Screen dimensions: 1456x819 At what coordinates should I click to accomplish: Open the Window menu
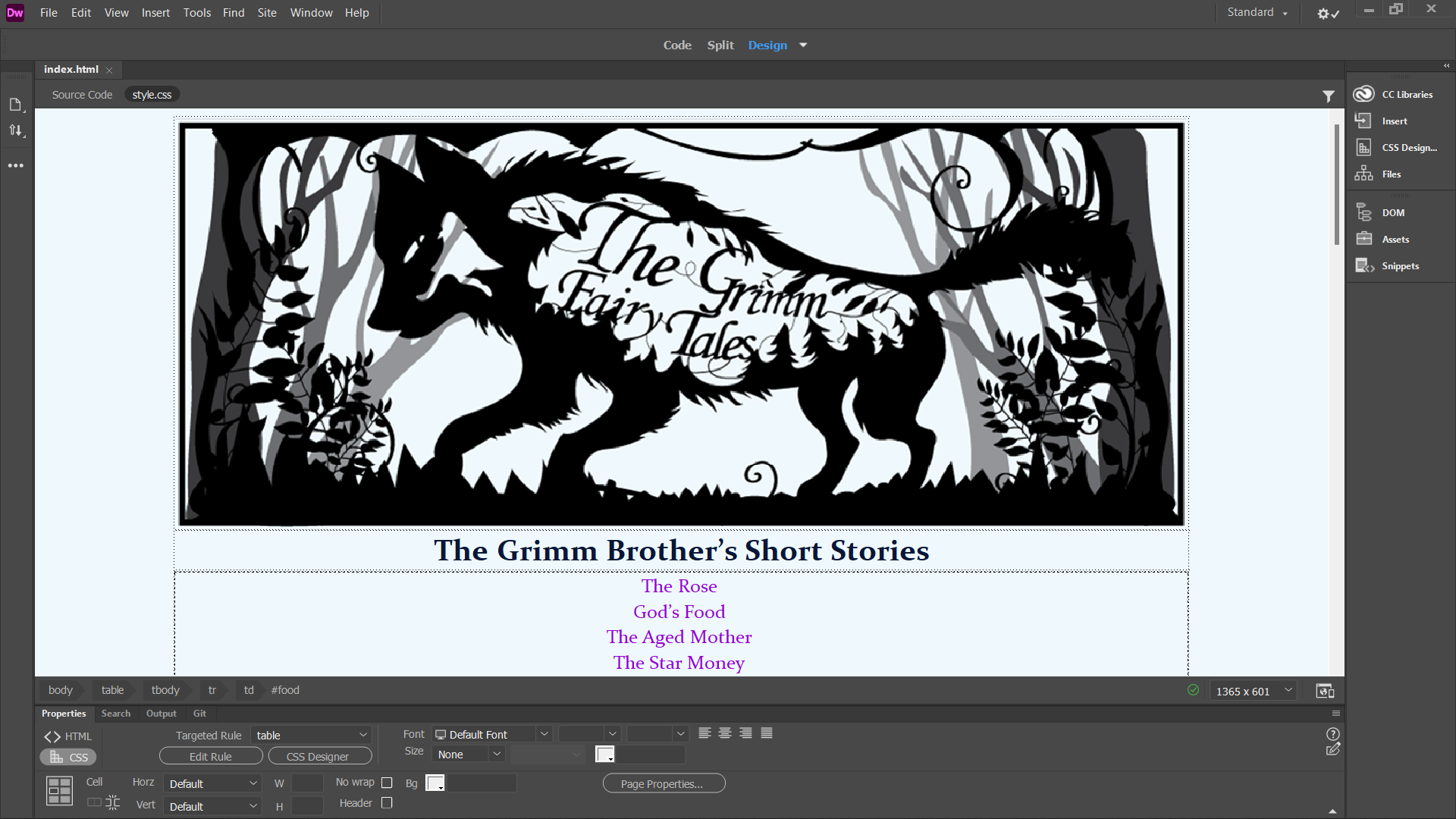coord(311,13)
